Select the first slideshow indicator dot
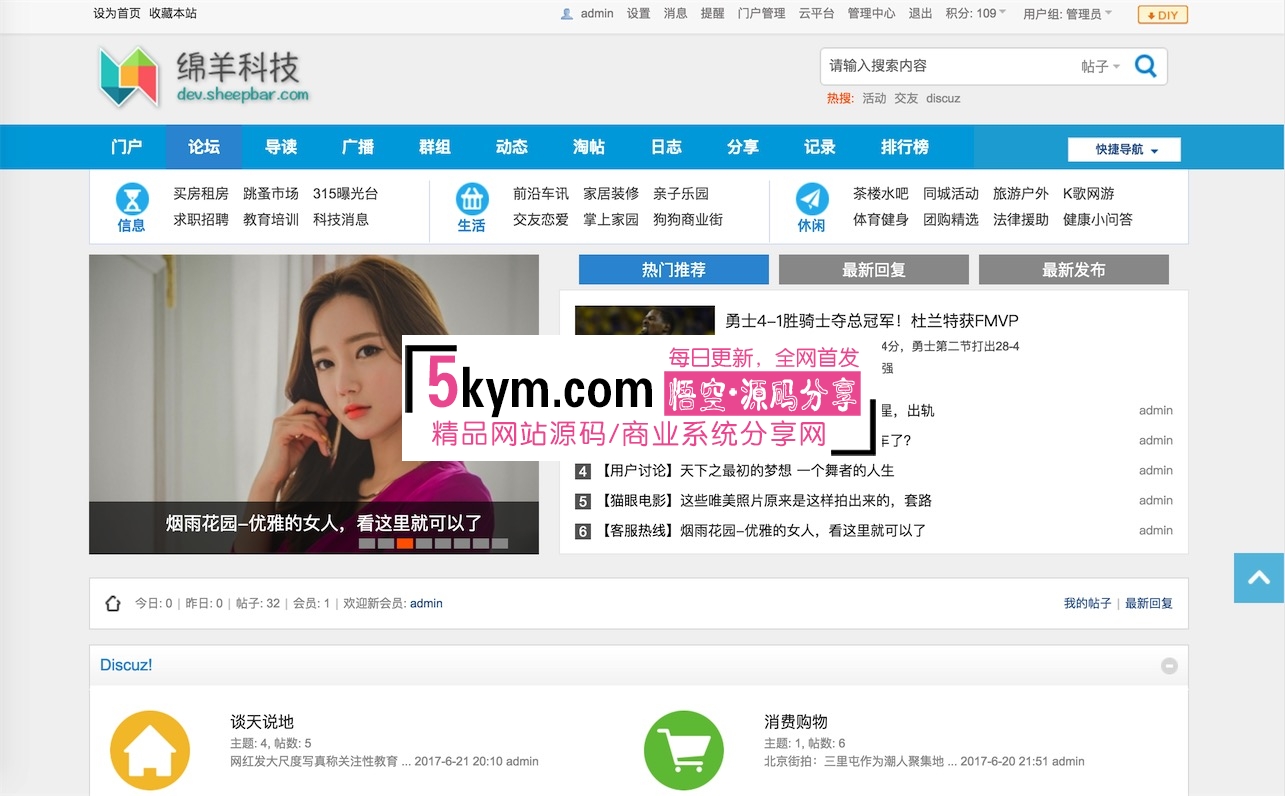This screenshot has width=1285, height=796. coord(367,544)
